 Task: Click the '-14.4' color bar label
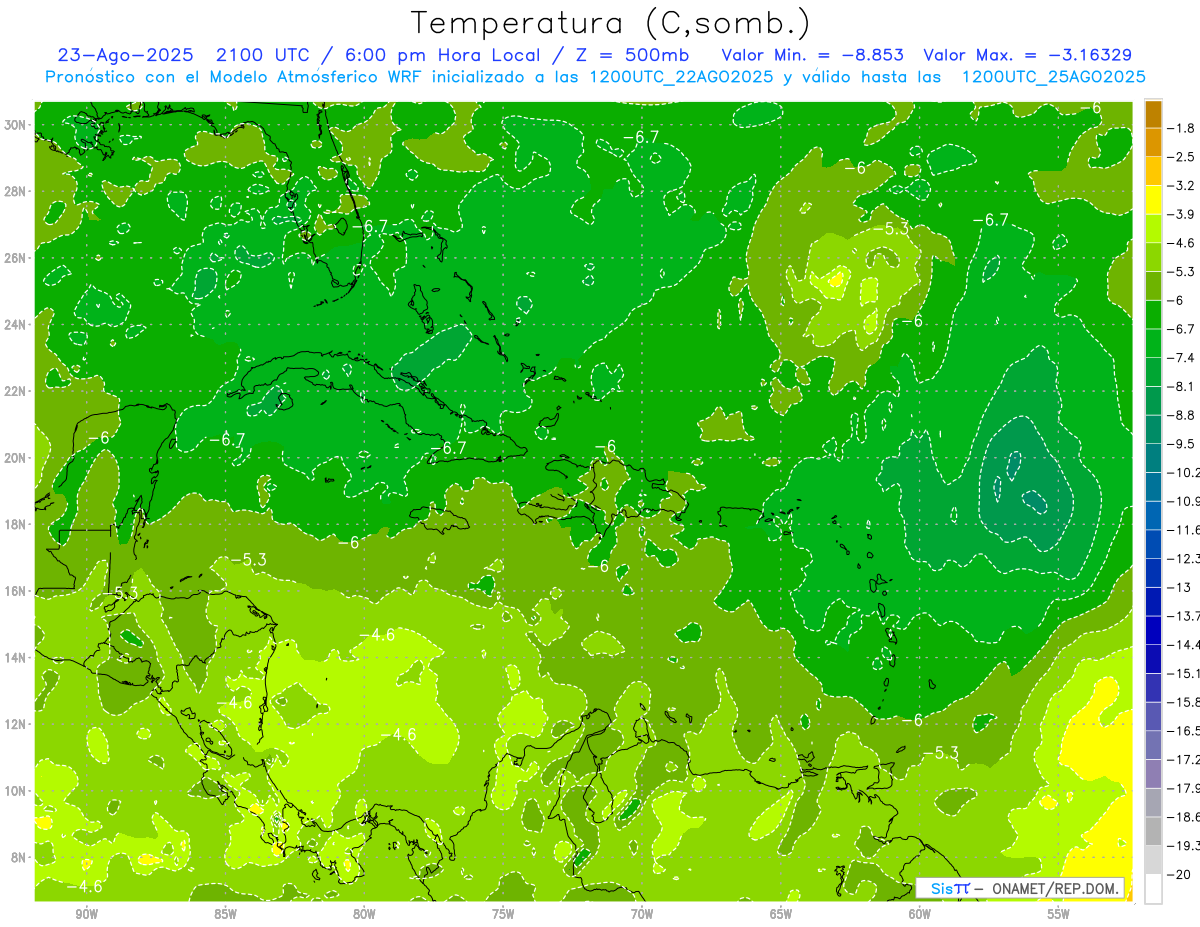point(1184,645)
